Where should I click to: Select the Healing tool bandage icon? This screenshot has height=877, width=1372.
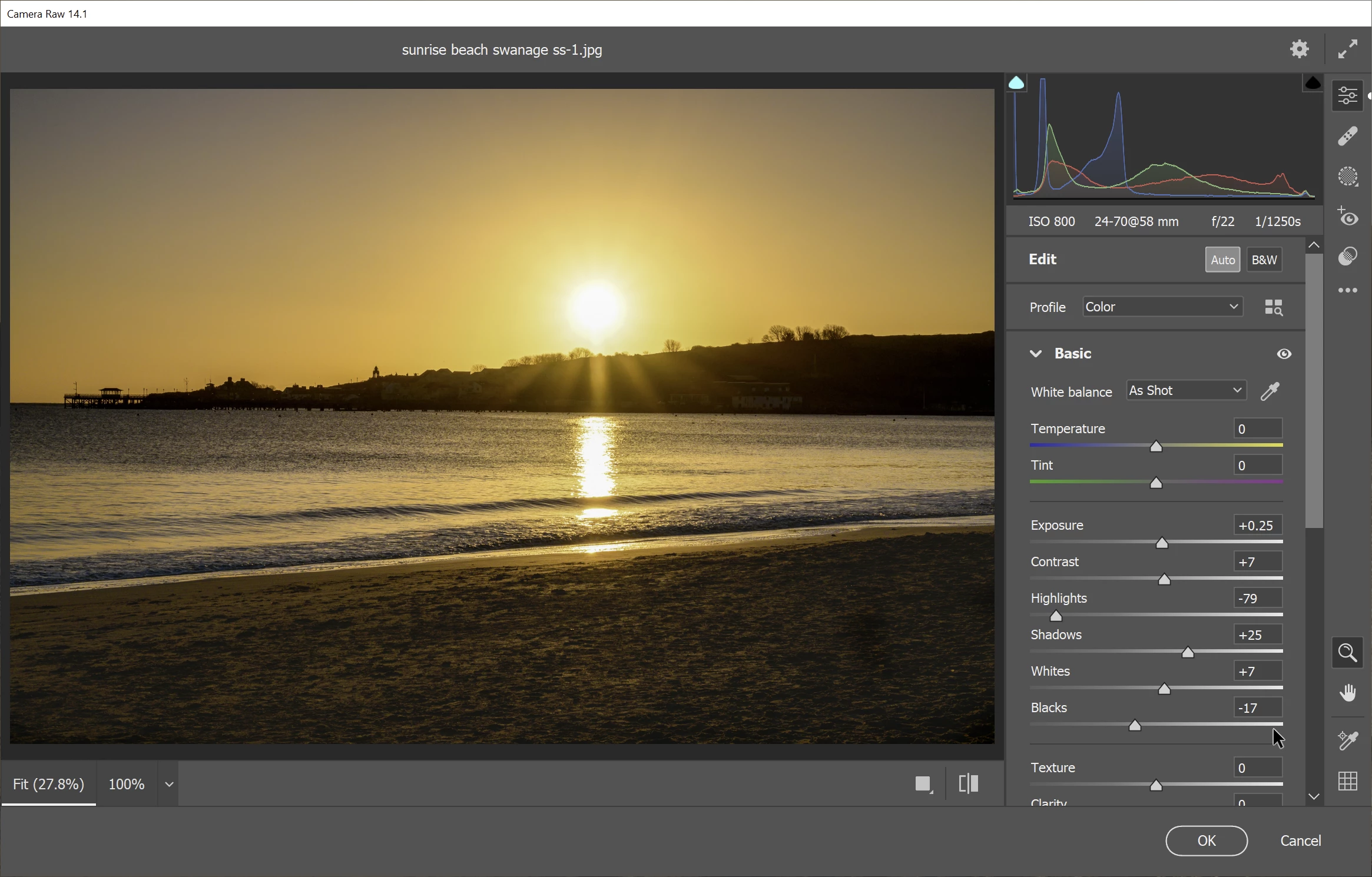(1347, 136)
